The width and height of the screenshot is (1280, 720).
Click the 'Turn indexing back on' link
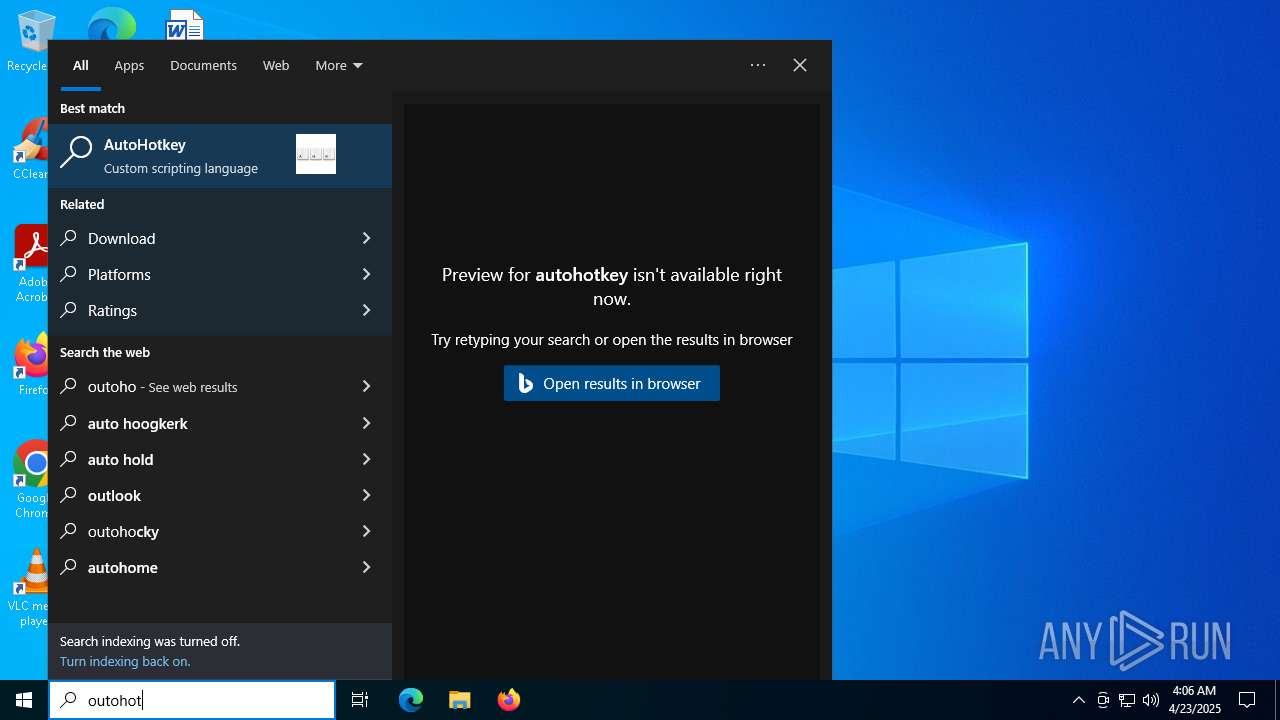(125, 661)
